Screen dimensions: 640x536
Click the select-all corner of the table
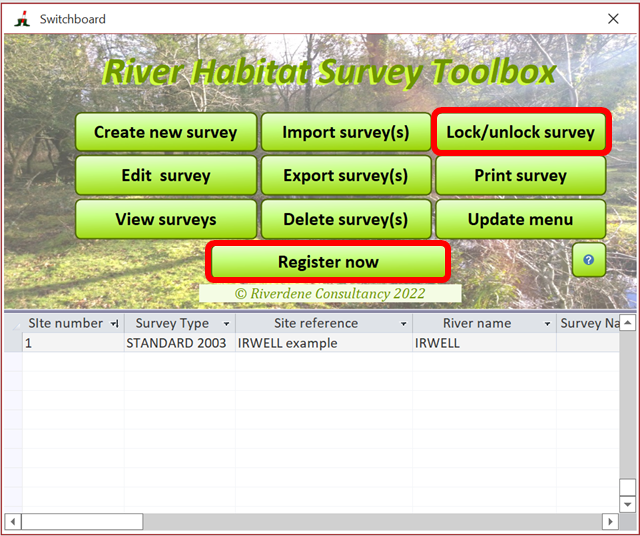[x=13, y=323]
